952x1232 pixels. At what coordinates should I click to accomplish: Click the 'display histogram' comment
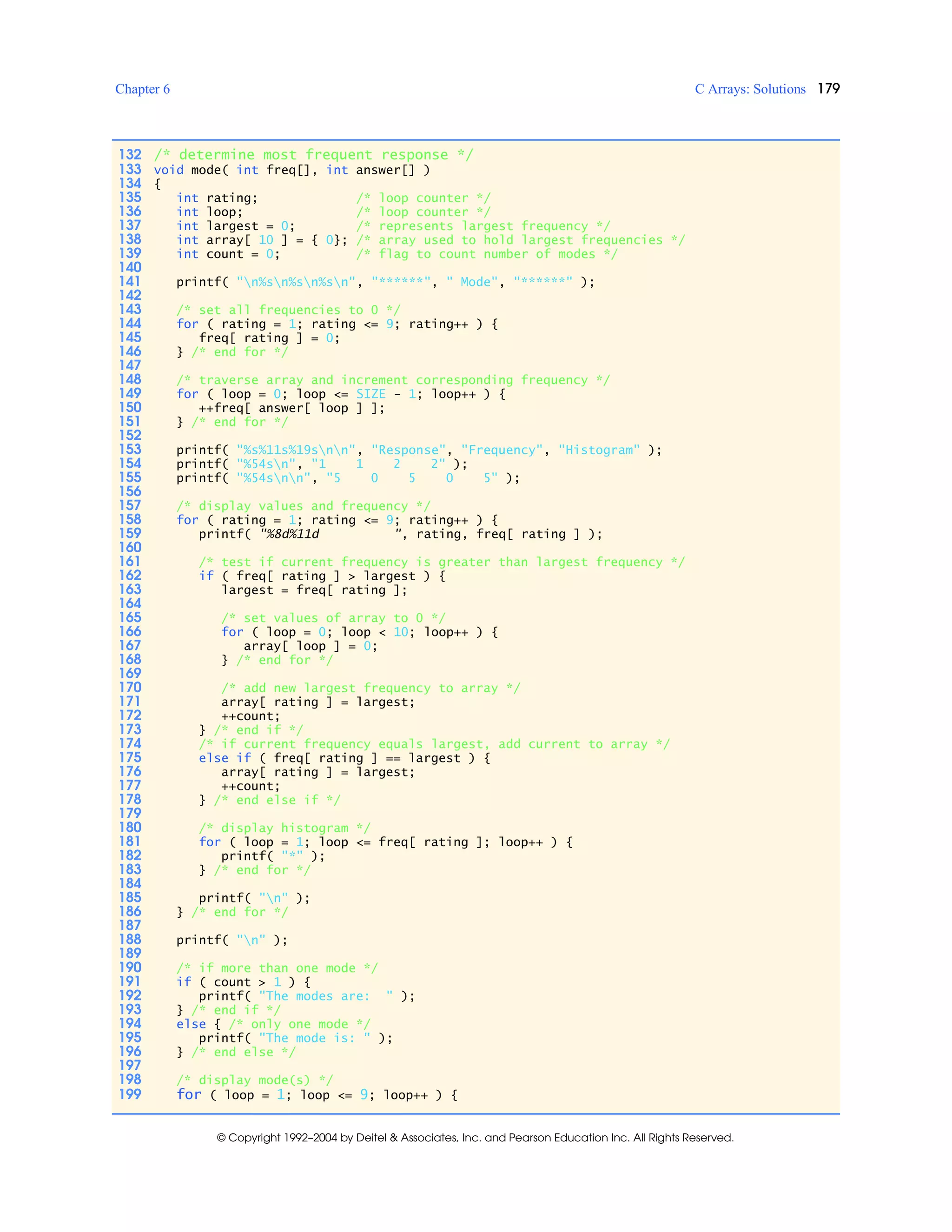(284, 828)
